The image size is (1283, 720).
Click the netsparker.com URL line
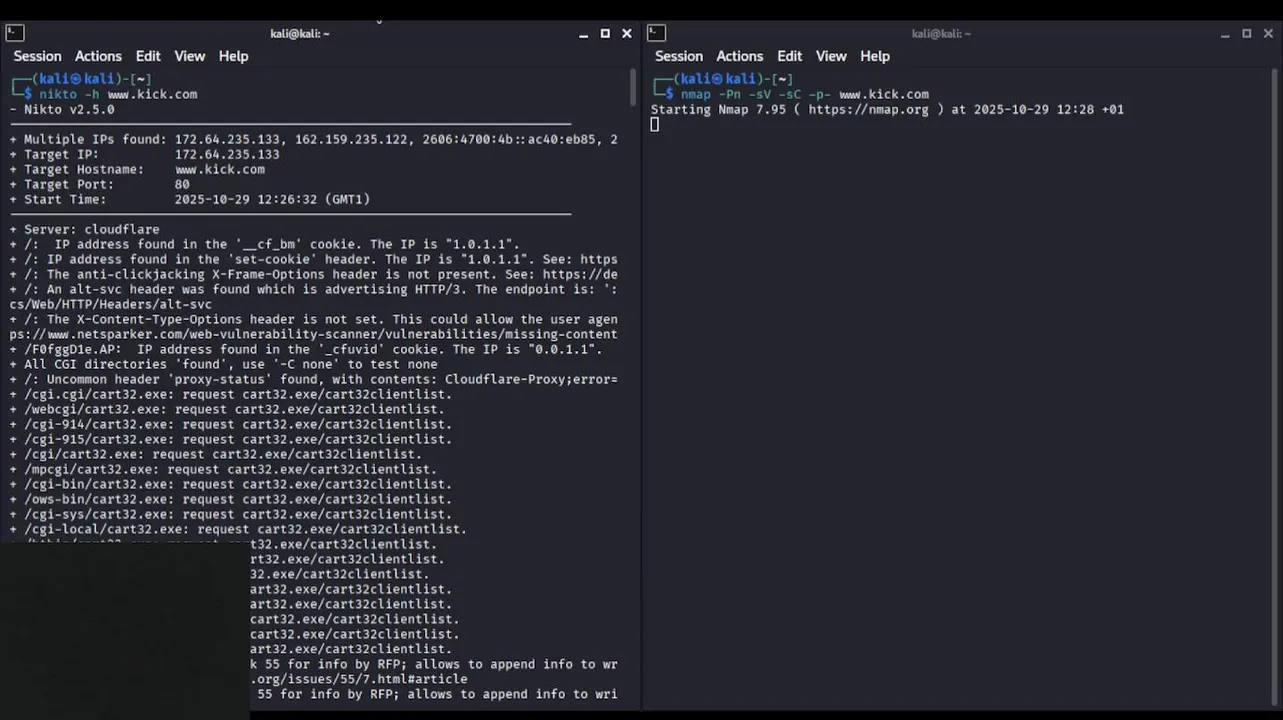314,334
